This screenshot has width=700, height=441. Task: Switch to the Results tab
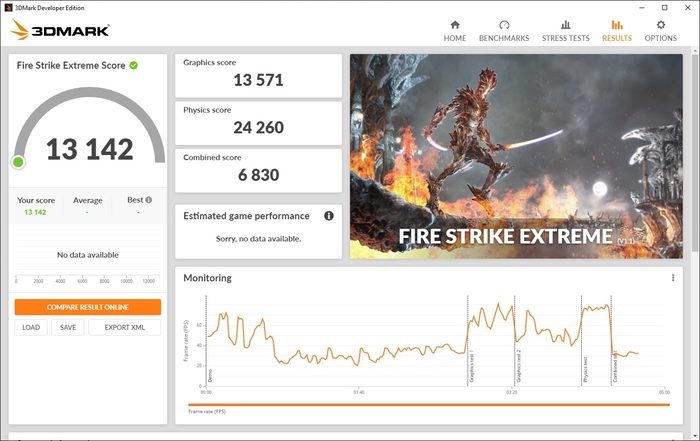[616, 30]
